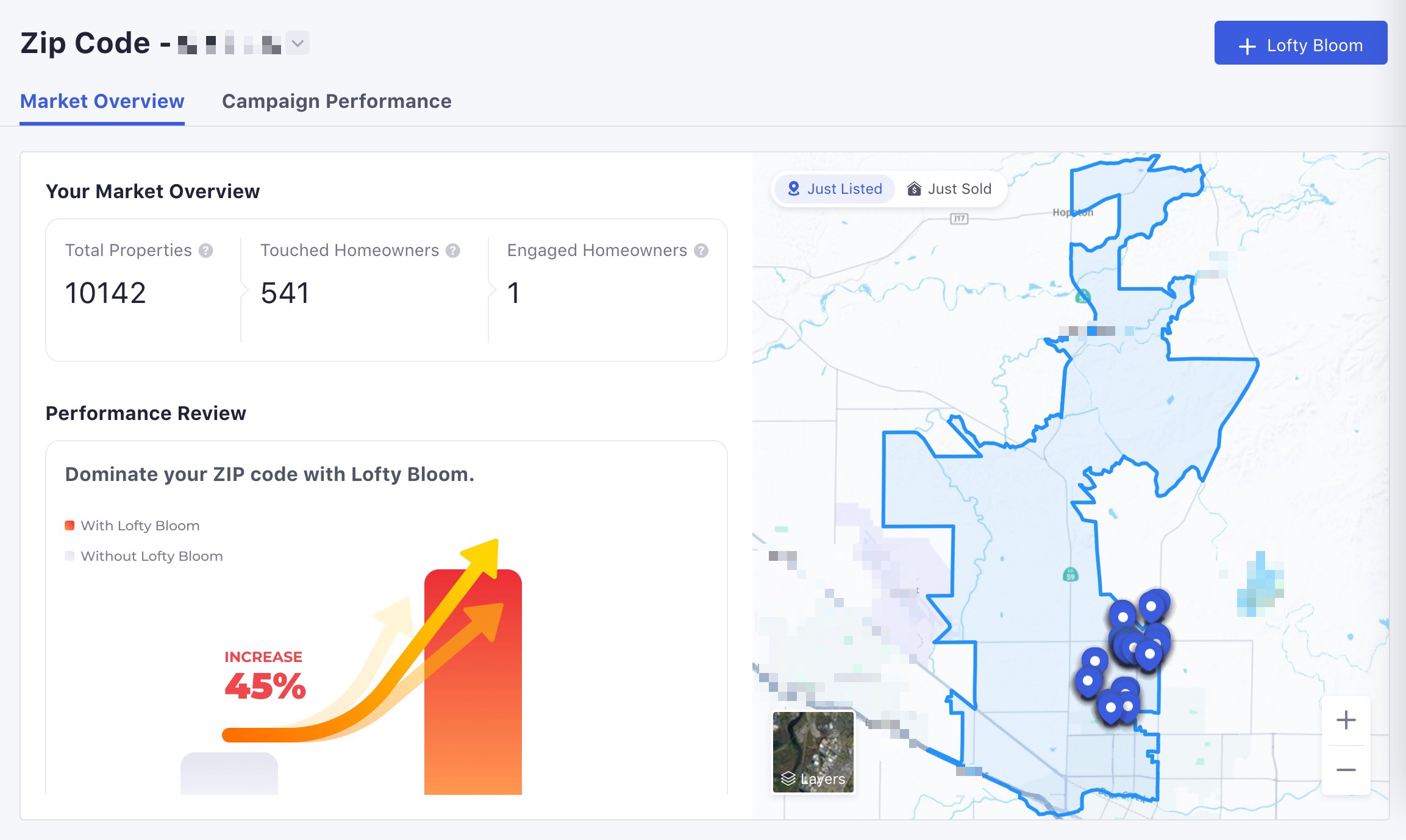Viewport: 1406px width, 840px height.
Task: Click the With Lofty Bloom legend swatch
Action: (x=70, y=525)
